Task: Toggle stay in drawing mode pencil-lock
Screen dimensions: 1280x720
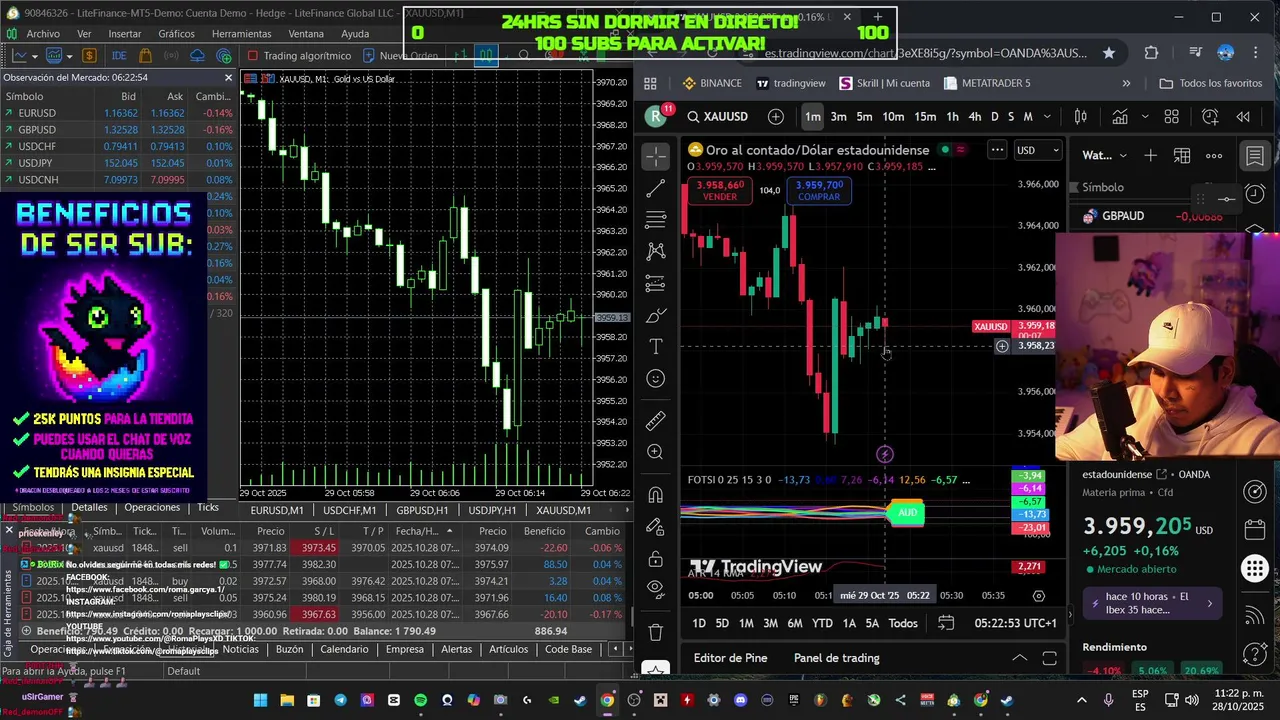Action: coord(656,527)
